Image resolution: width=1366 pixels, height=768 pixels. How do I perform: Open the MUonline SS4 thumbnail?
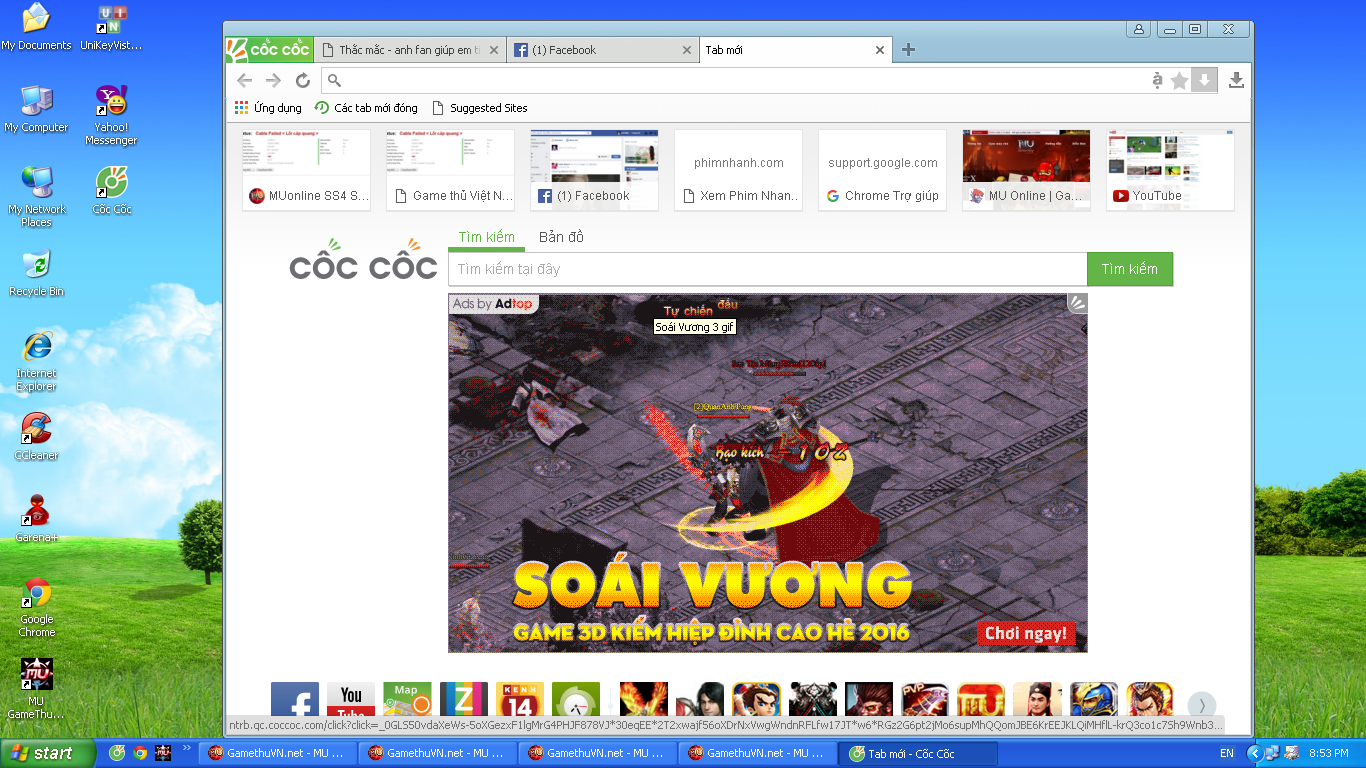[307, 170]
